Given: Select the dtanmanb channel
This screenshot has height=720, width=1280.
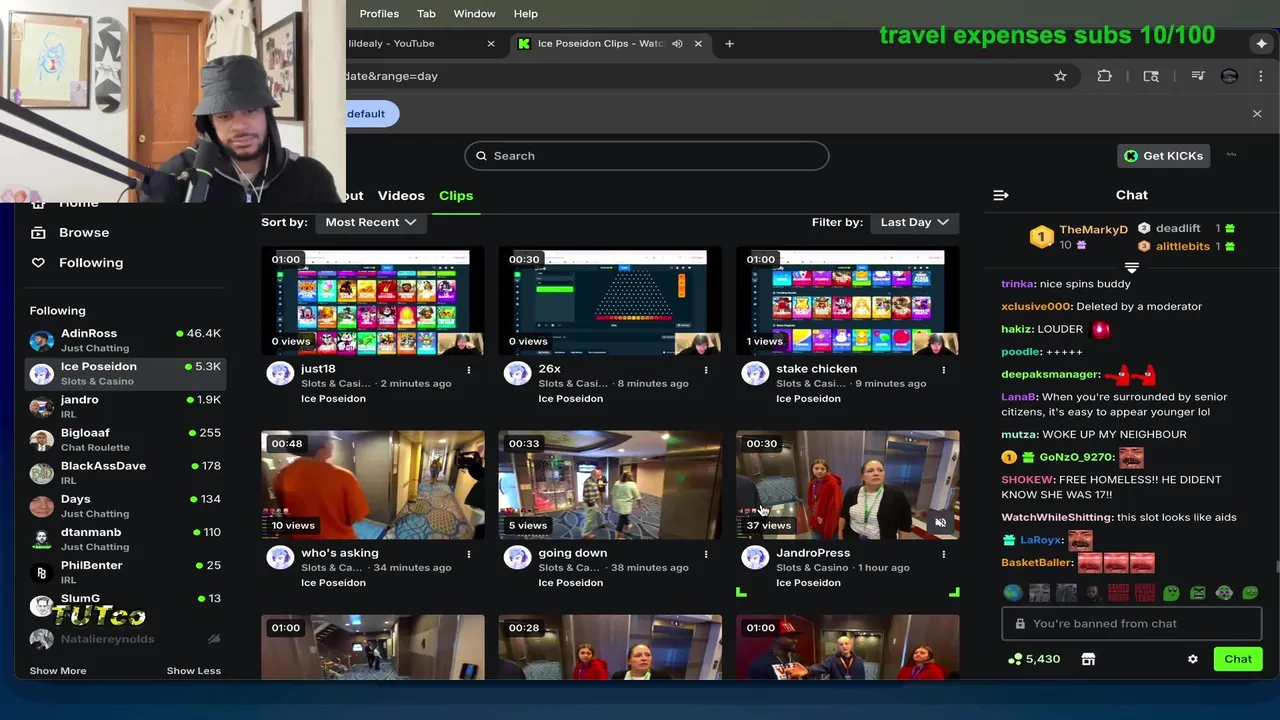Looking at the screenshot, I should pos(127,538).
